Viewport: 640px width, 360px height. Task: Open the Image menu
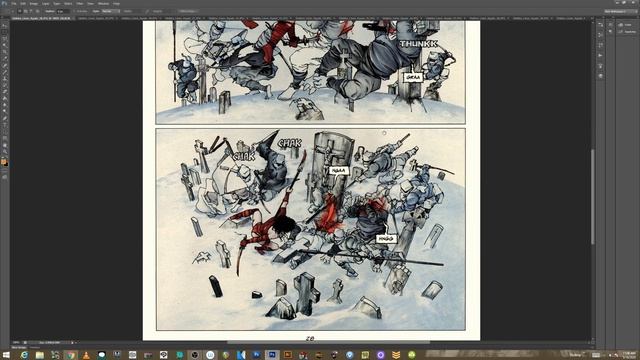point(34,4)
